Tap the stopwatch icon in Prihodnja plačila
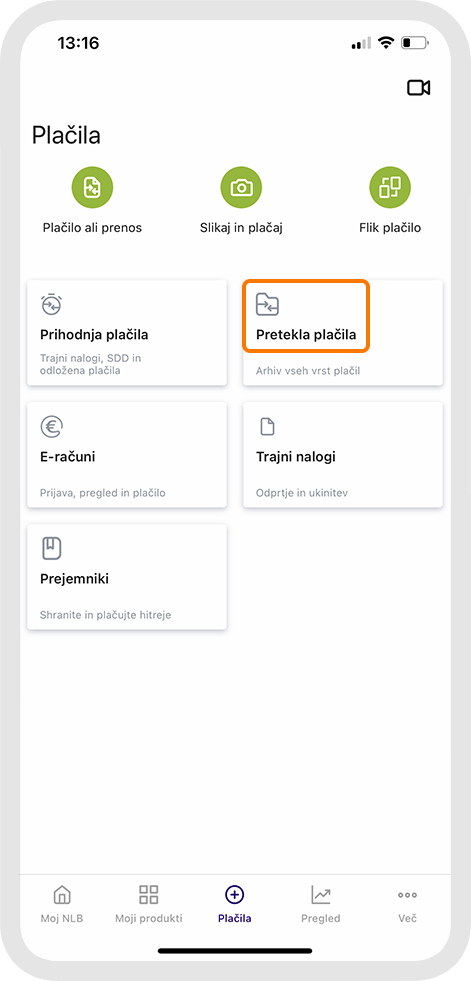This screenshot has height=981, width=471. coord(51,304)
